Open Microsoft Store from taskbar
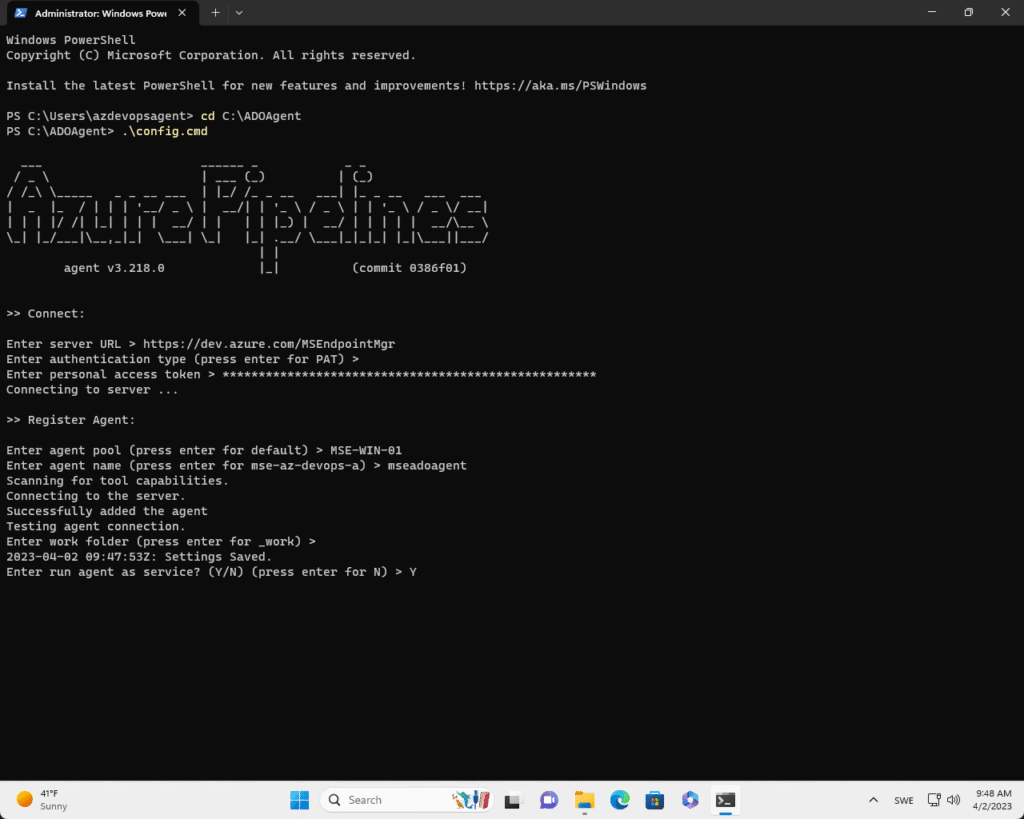Viewport: 1024px width, 819px height. (x=655, y=800)
